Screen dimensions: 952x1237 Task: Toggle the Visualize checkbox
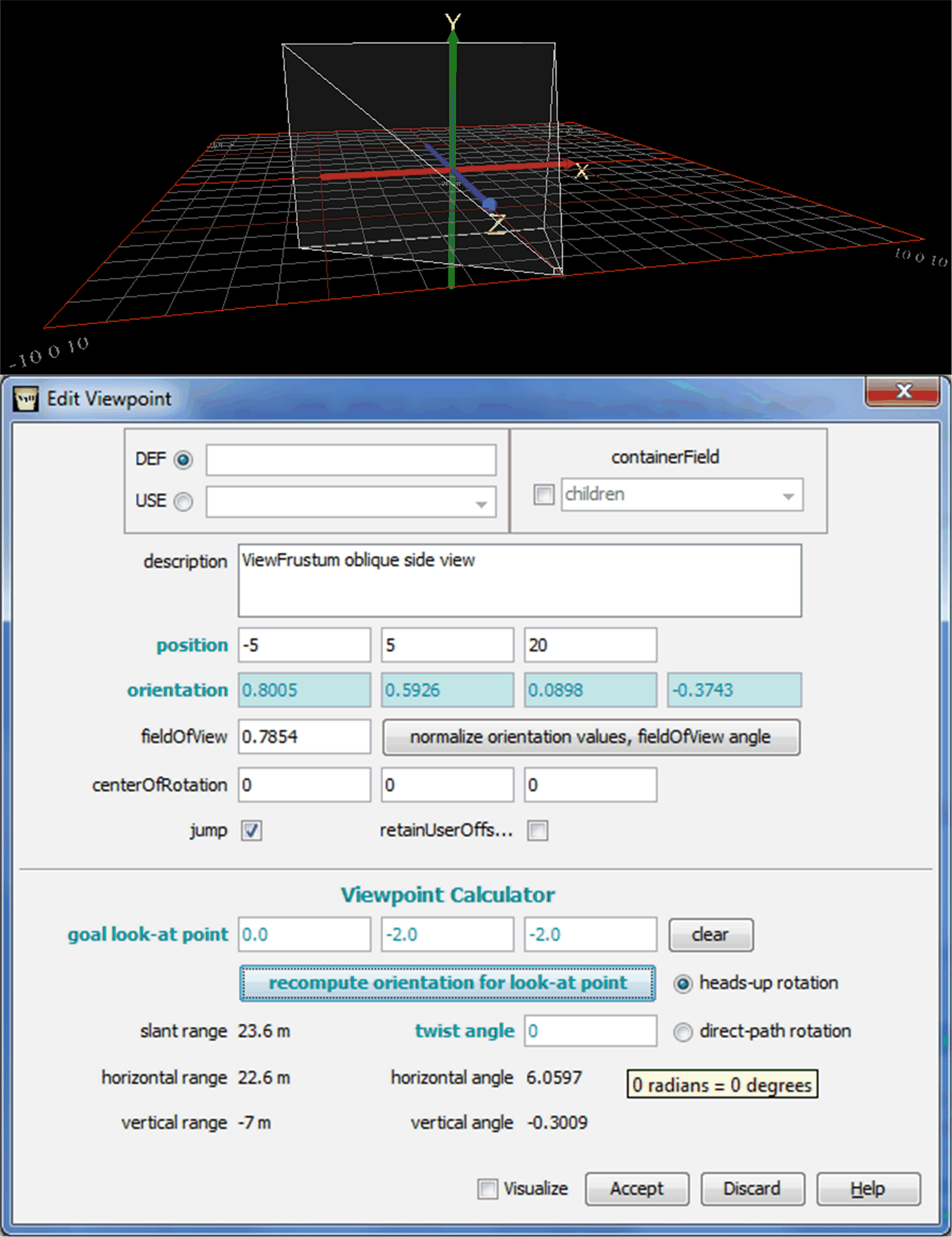point(488,1189)
